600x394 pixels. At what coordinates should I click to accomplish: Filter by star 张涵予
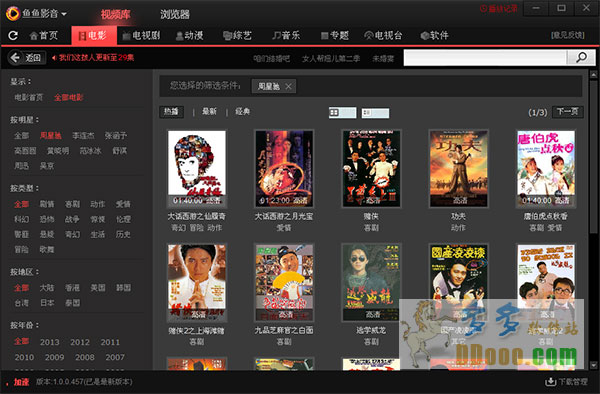click(116, 136)
